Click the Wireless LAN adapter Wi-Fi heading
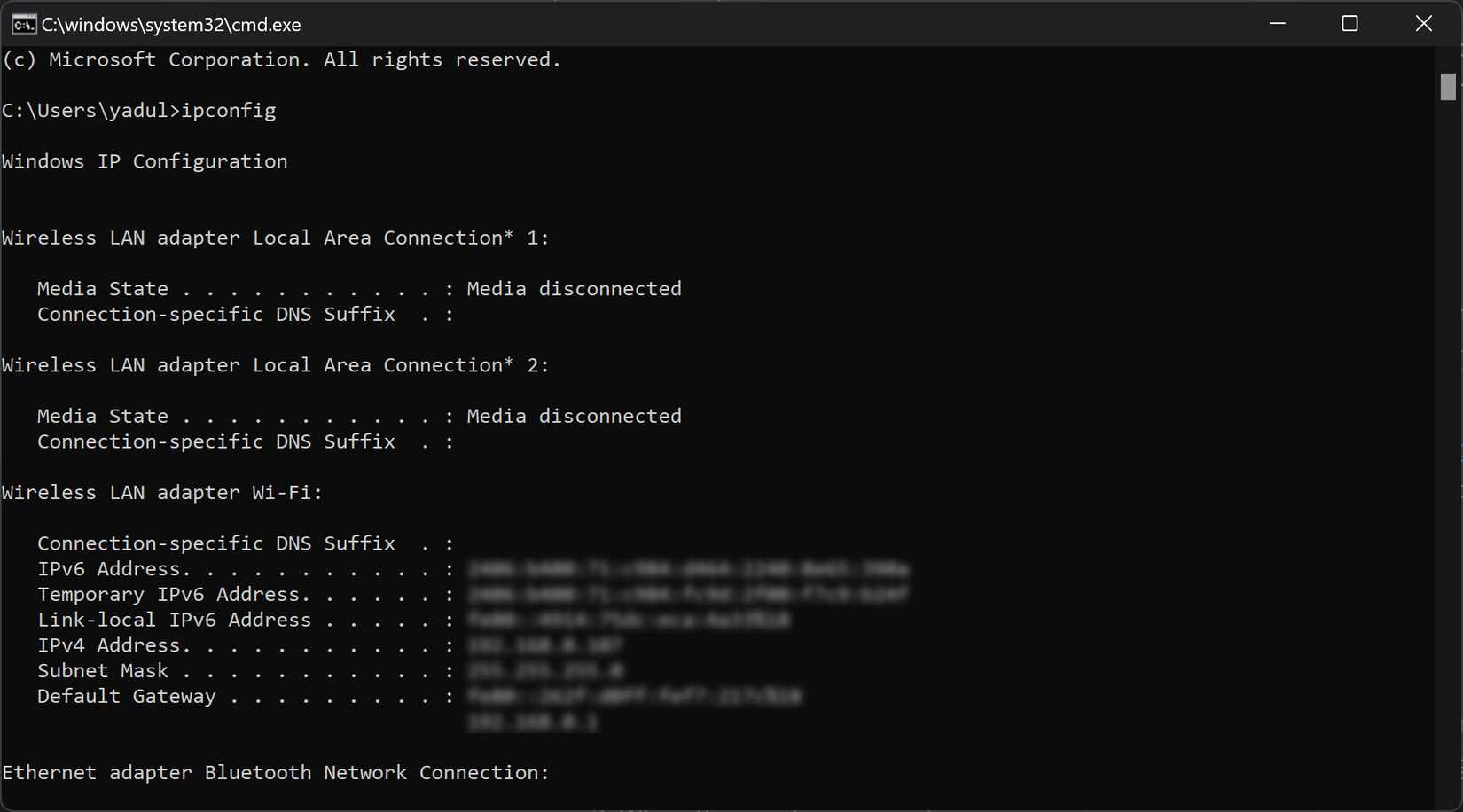 [x=160, y=492]
